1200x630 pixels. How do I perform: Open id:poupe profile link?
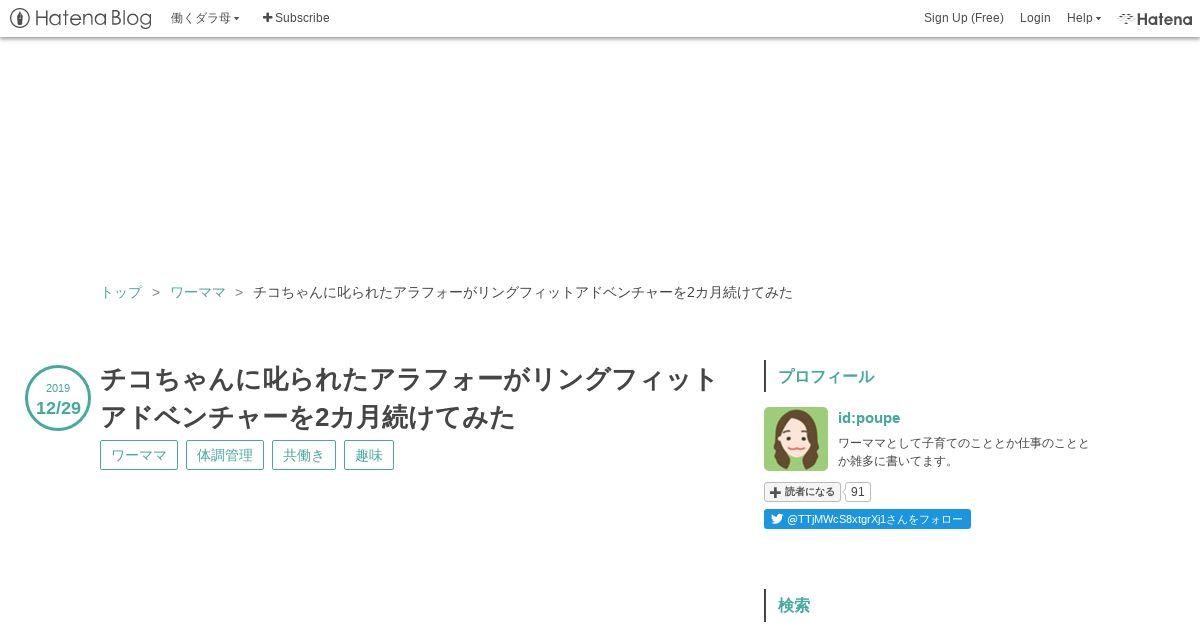(x=869, y=418)
